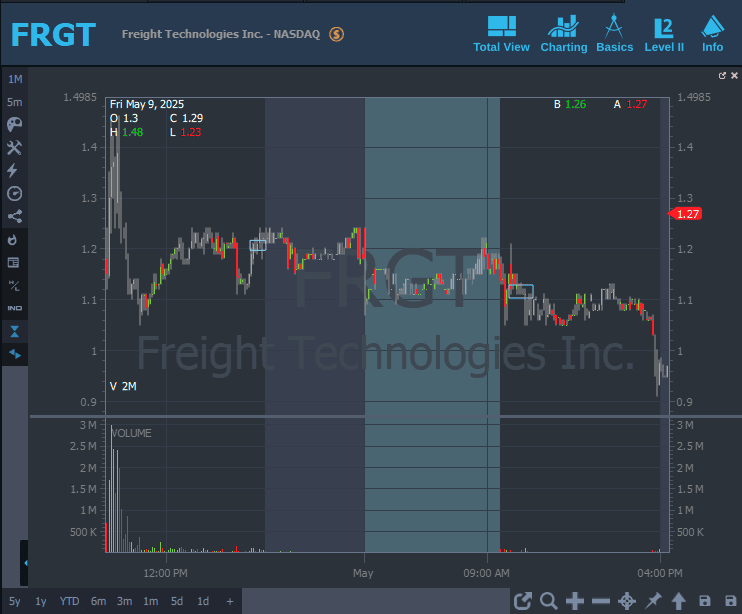Click the 04:00 PM time axis label

(660, 573)
